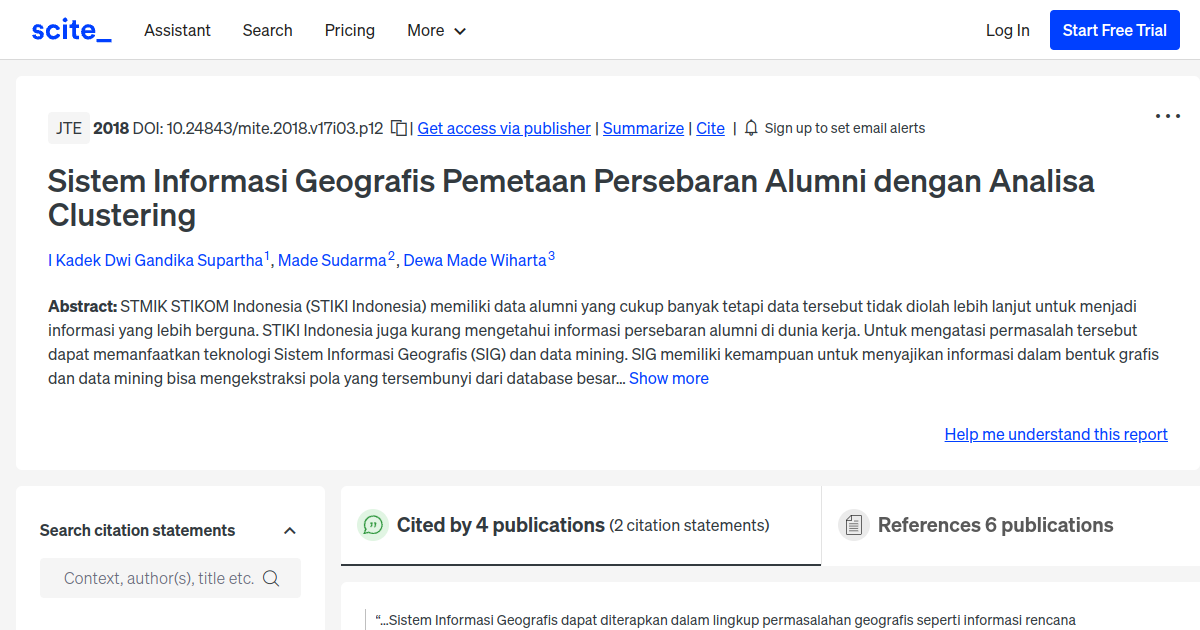Image resolution: width=1200 pixels, height=630 pixels.
Task: Click the Summarize link
Action: pyautogui.click(x=643, y=128)
